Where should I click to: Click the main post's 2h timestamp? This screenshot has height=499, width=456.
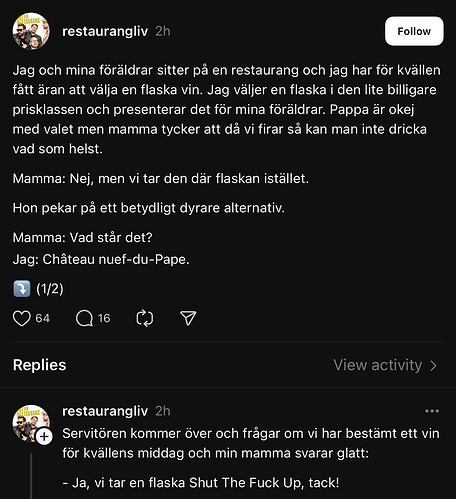(163, 31)
